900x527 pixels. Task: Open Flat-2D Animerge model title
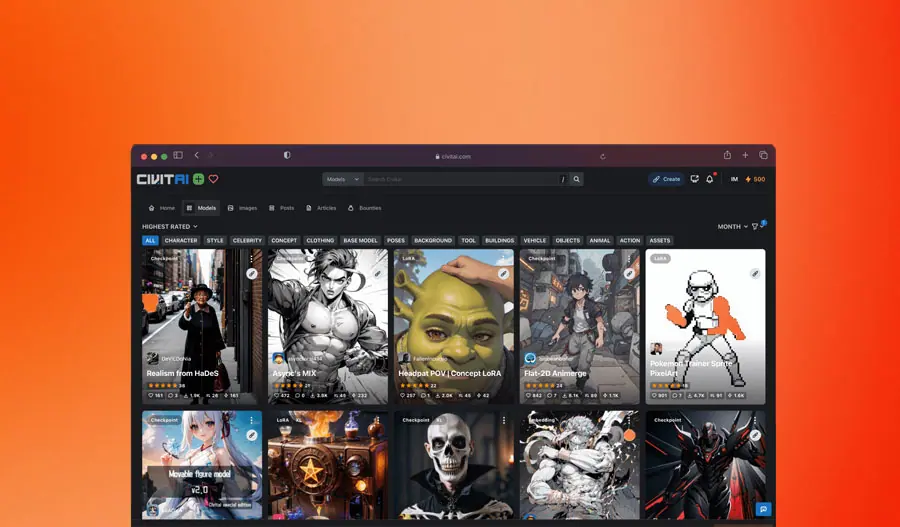click(x=555, y=373)
